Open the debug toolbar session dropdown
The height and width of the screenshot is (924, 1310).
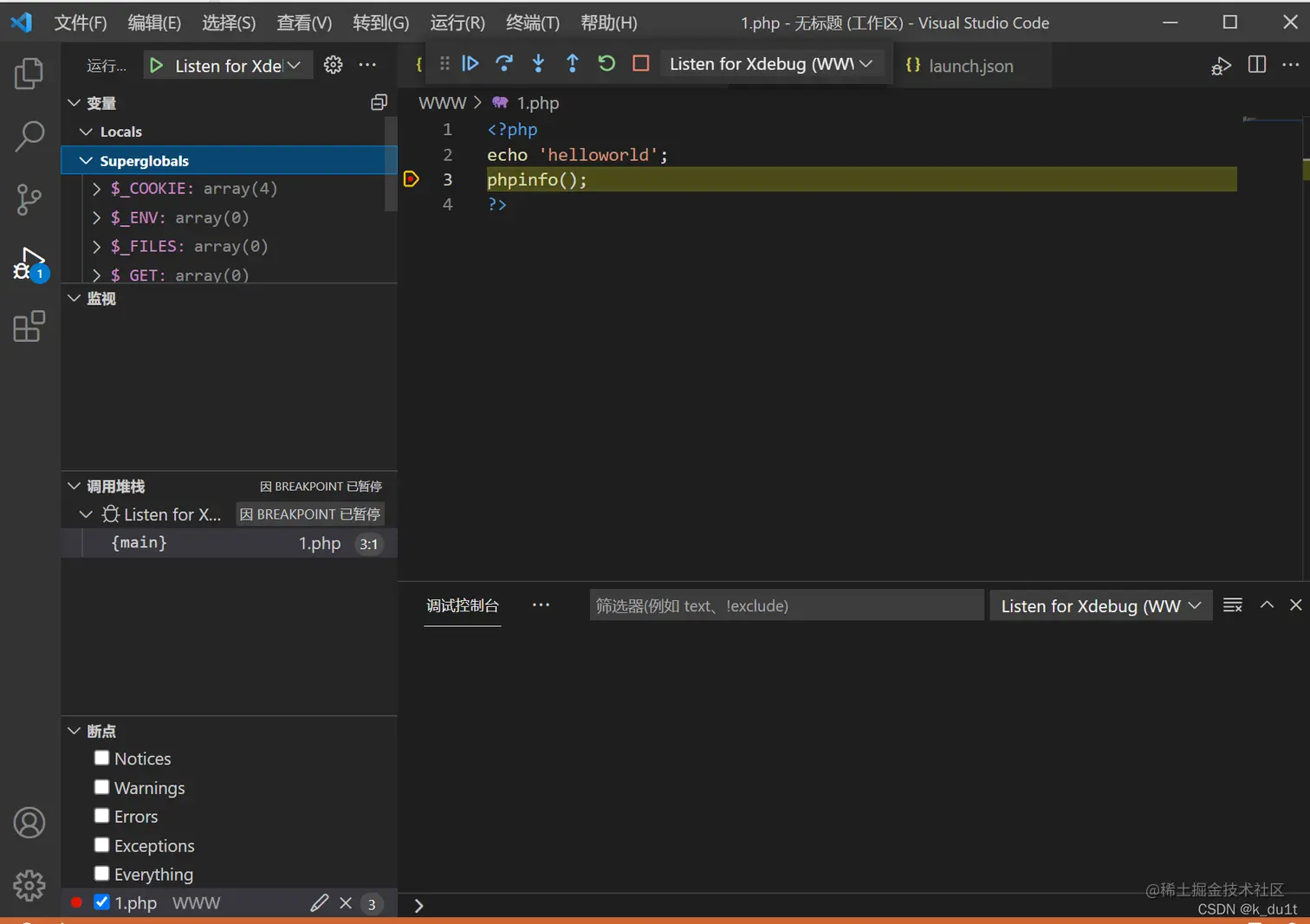(x=771, y=64)
